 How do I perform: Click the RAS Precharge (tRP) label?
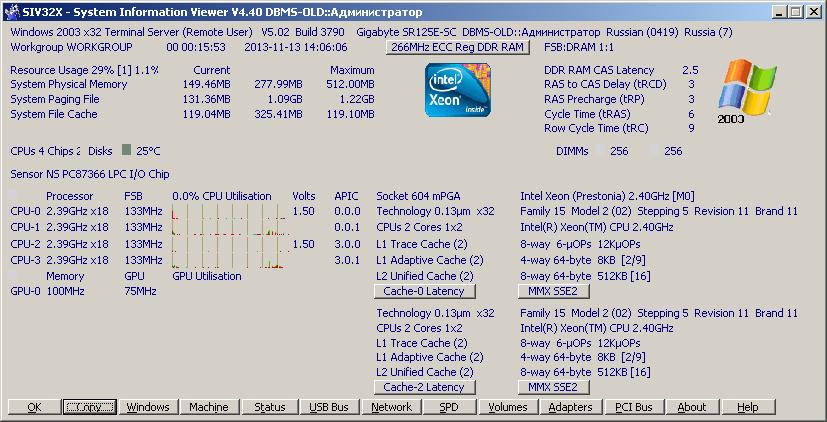(x=594, y=99)
